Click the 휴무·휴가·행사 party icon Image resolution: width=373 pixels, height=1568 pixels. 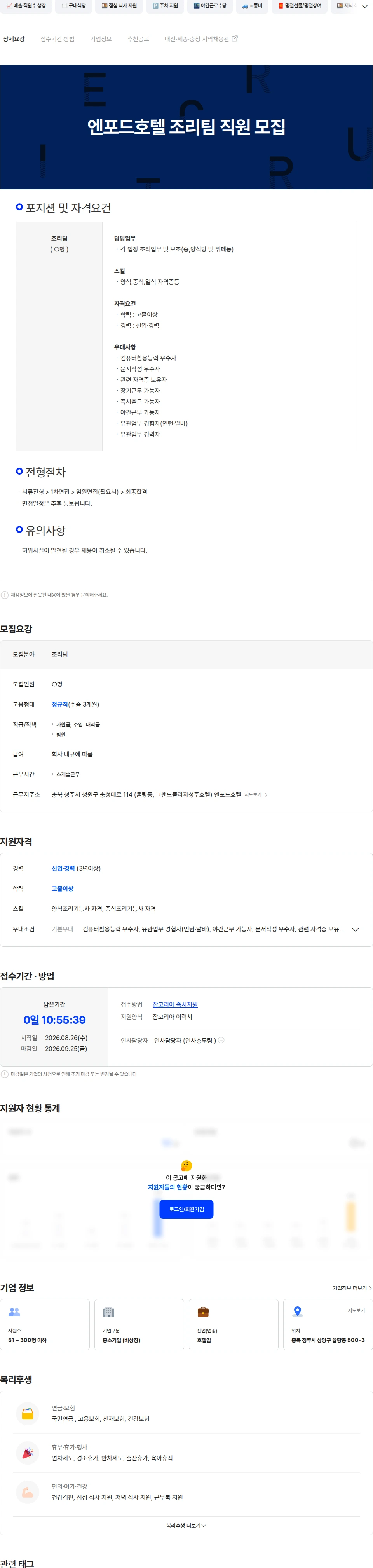point(27,1453)
